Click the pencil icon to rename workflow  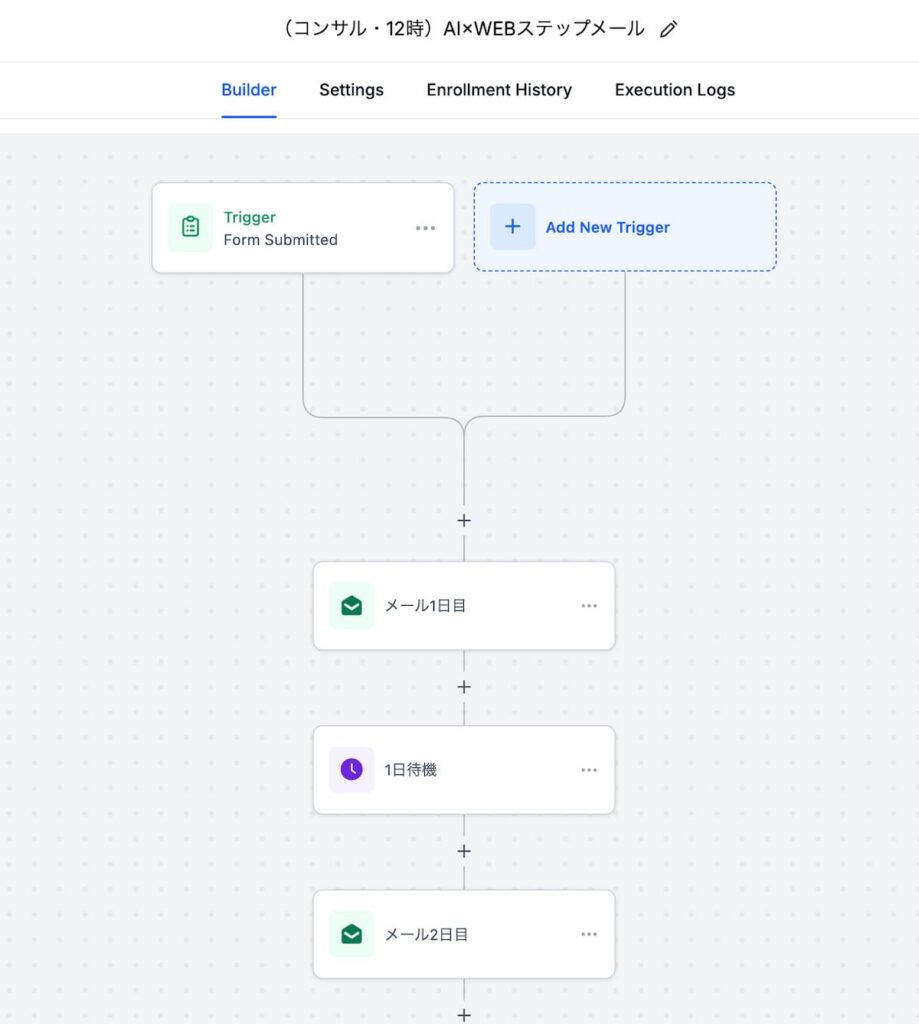[669, 30]
